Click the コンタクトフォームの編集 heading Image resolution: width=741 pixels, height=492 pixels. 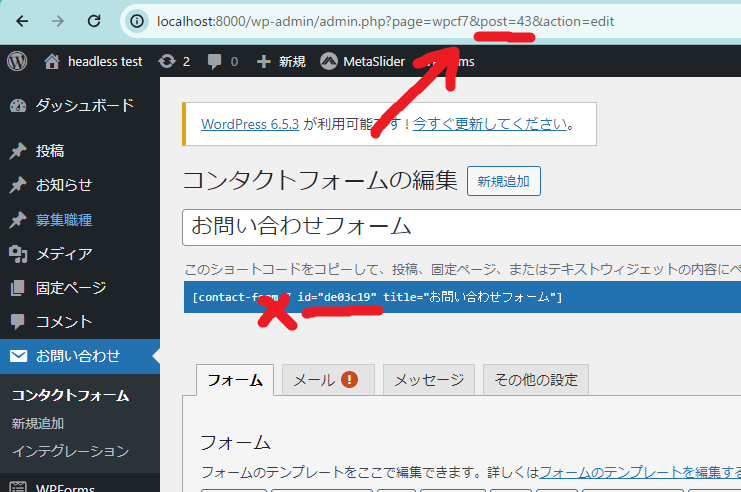click(x=320, y=181)
